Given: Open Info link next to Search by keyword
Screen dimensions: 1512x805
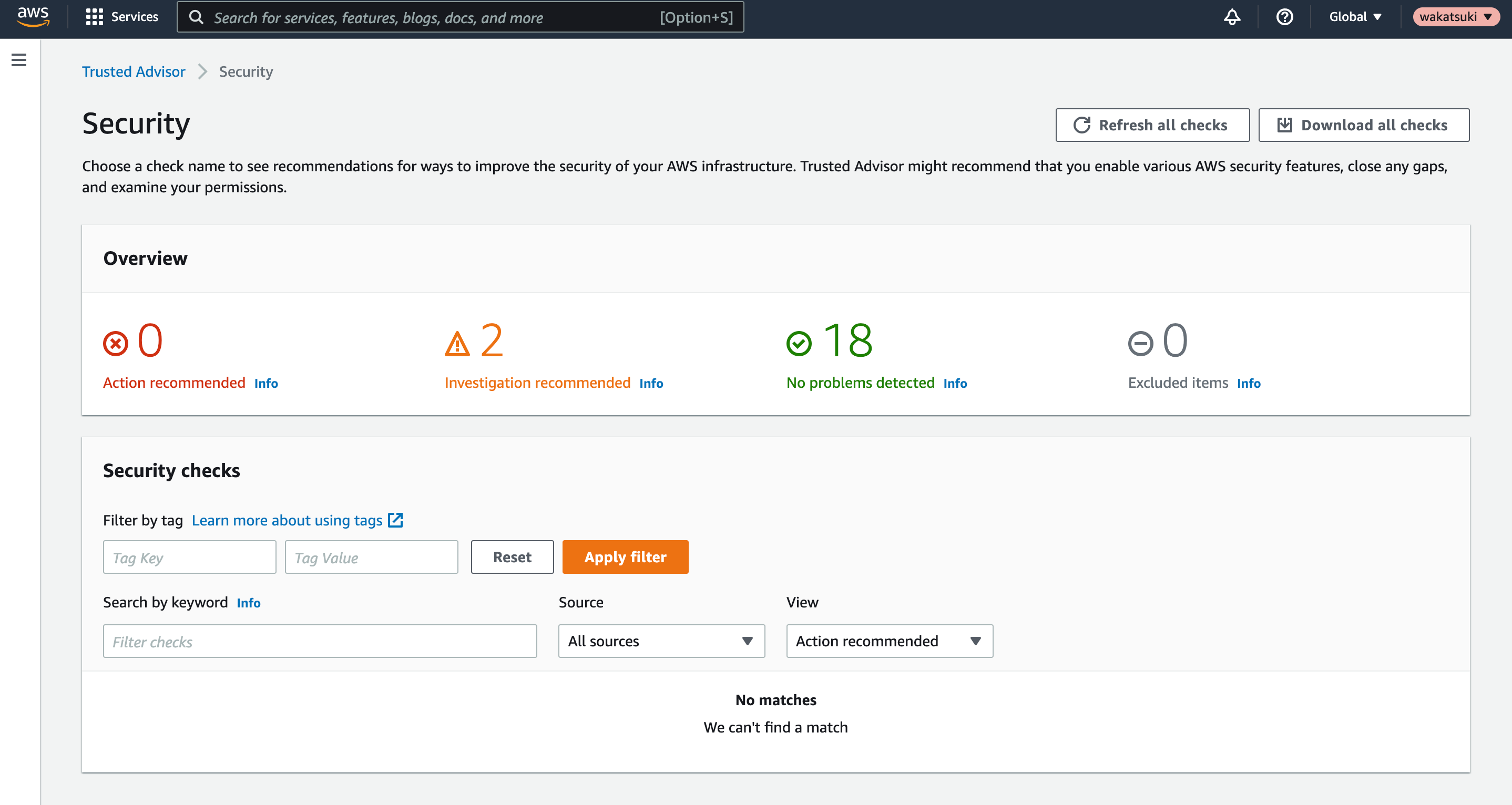Looking at the screenshot, I should tap(248, 603).
